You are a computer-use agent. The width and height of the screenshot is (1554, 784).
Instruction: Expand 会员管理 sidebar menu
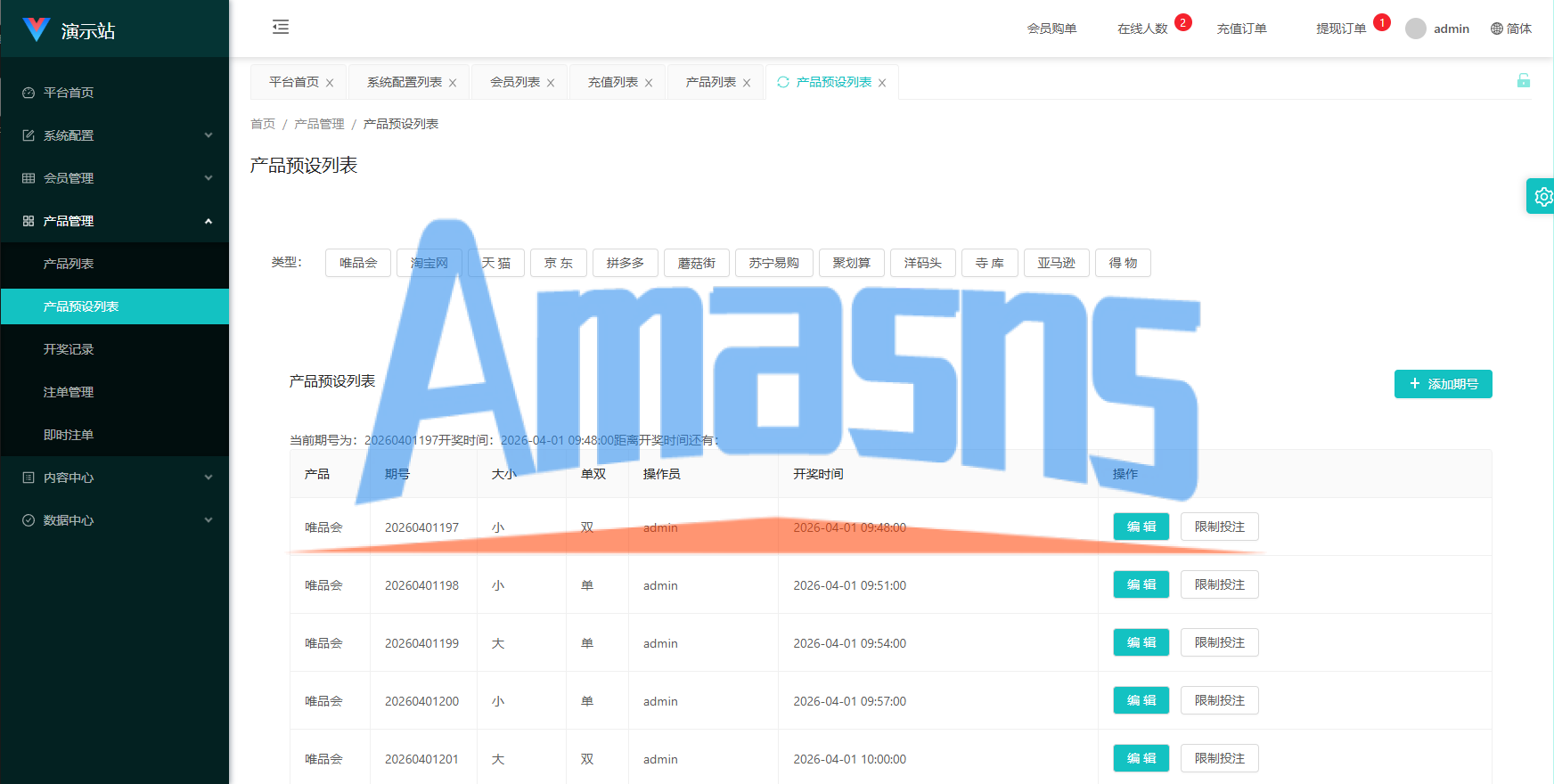tap(115, 178)
